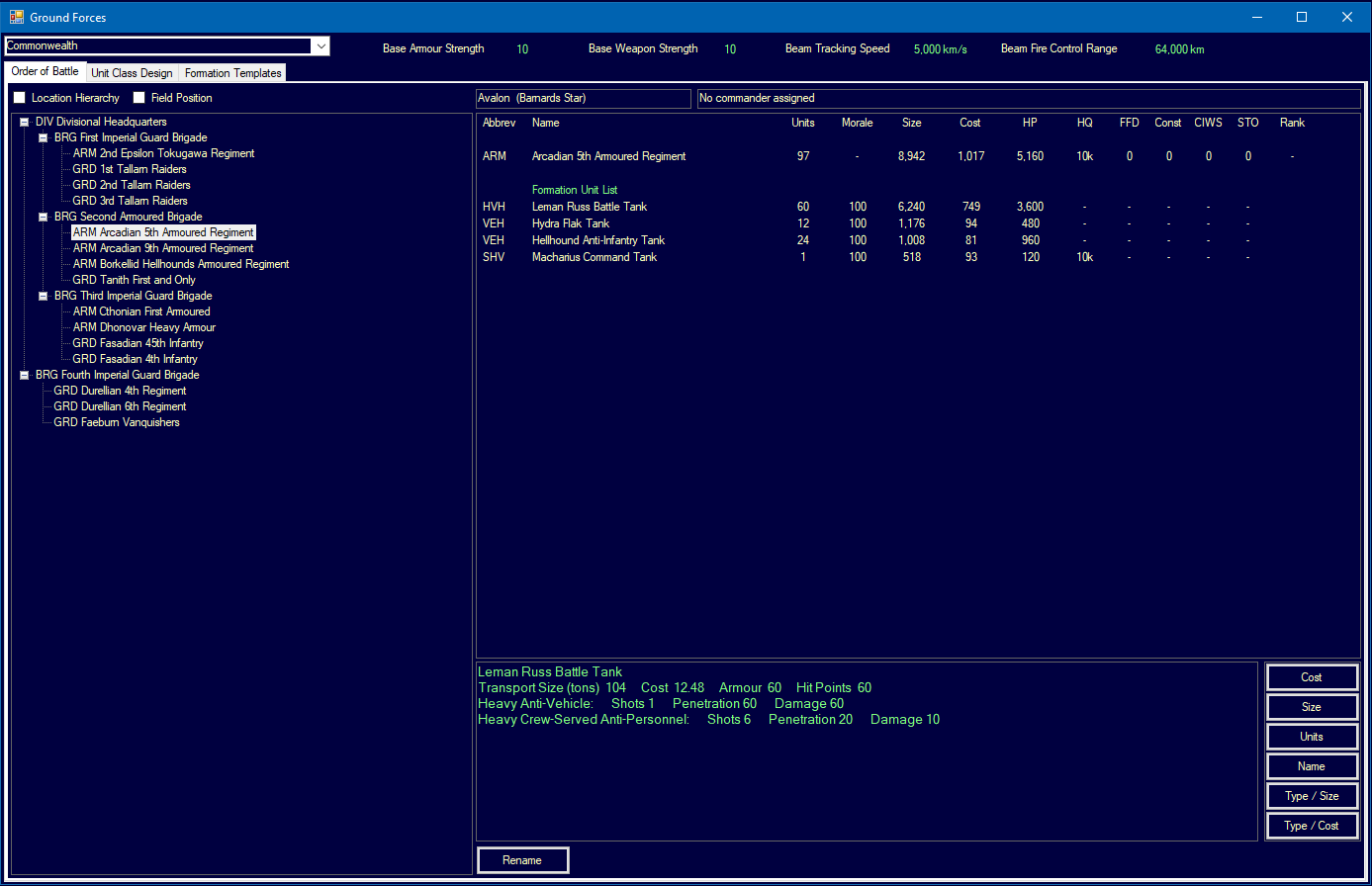Select GRD Faeburn Vanquishers

pos(117,422)
